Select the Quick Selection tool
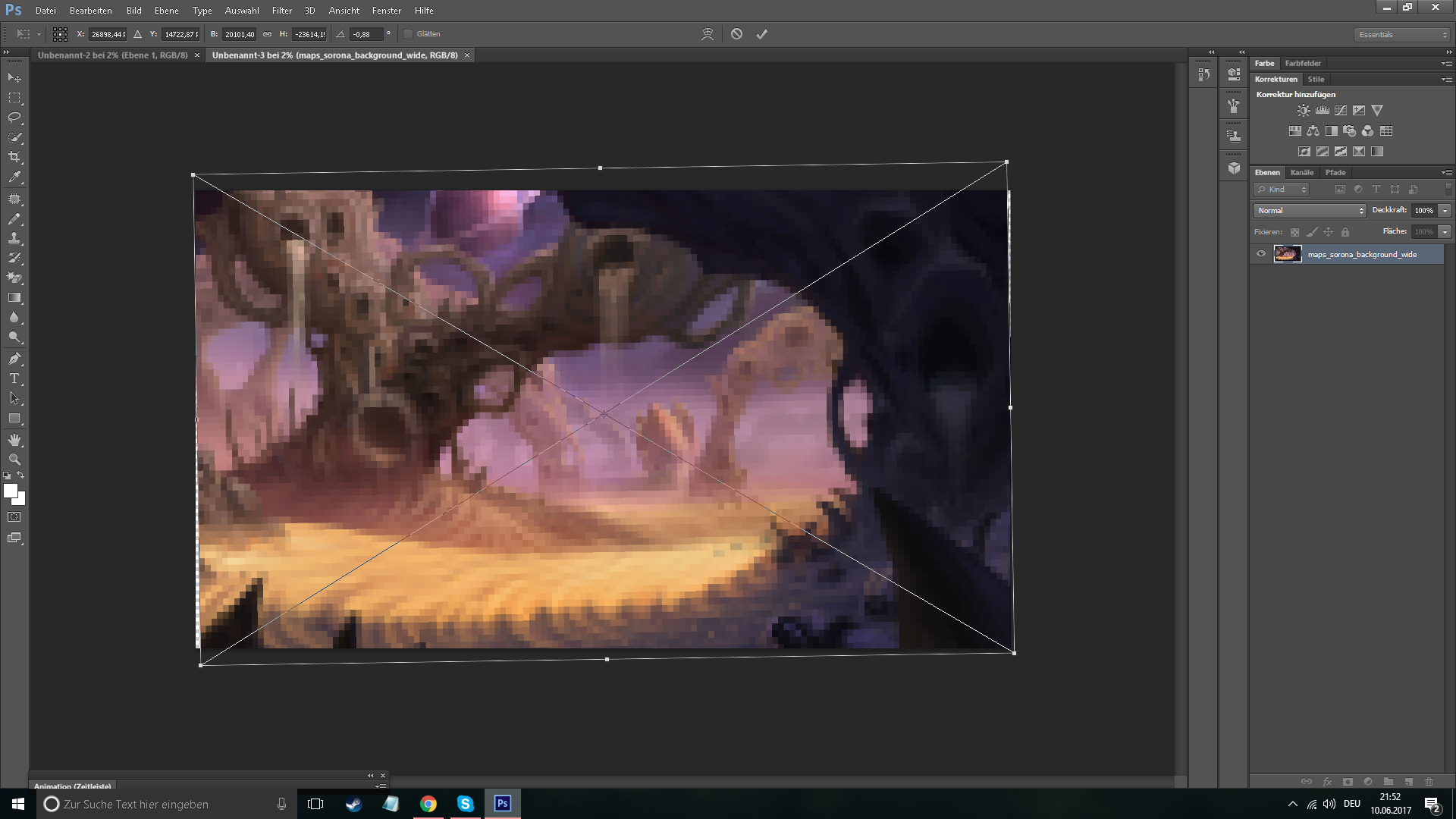The height and width of the screenshot is (819, 1456). [x=14, y=137]
